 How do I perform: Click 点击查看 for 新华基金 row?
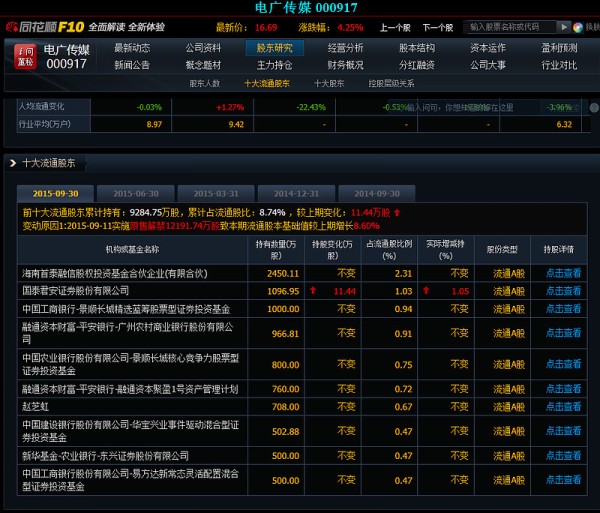tap(563, 456)
